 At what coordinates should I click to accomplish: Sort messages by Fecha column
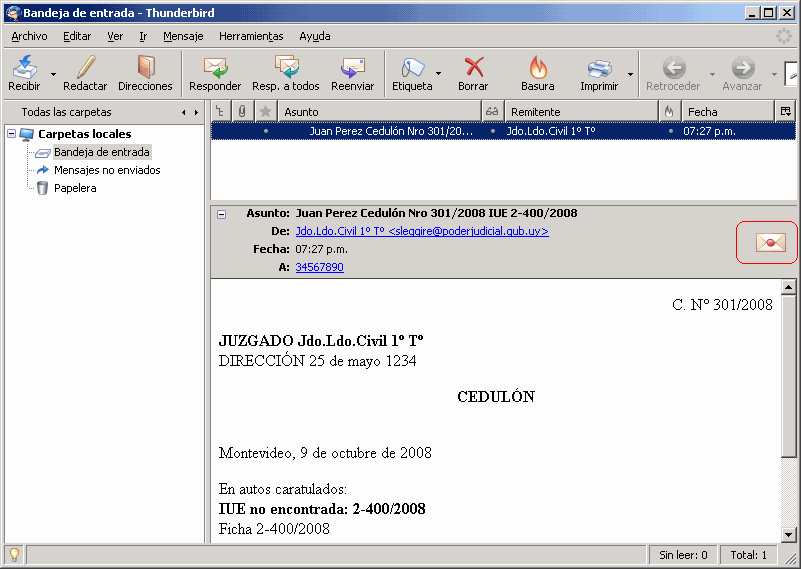tap(728, 111)
